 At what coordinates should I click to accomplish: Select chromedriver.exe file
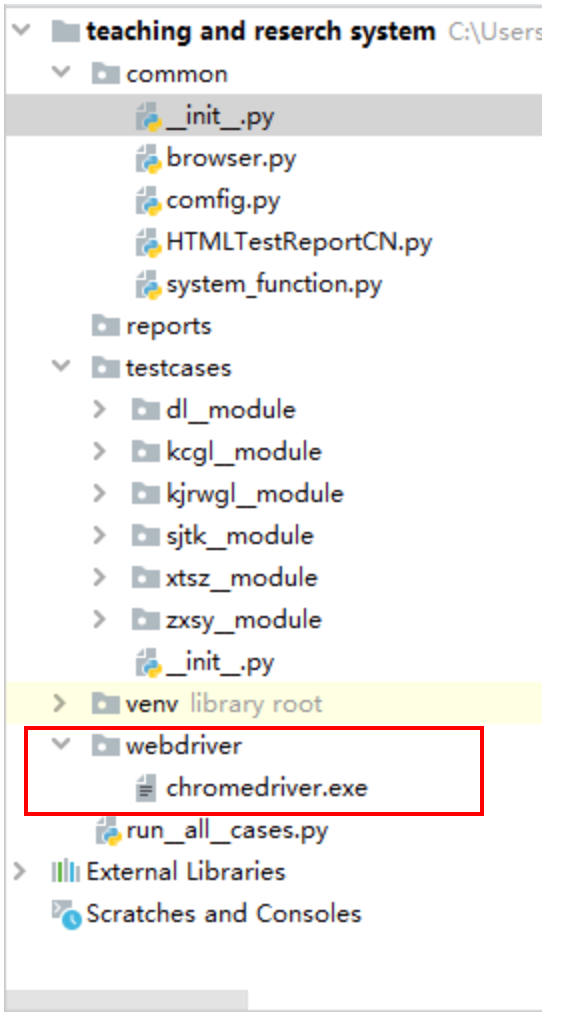click(x=267, y=788)
